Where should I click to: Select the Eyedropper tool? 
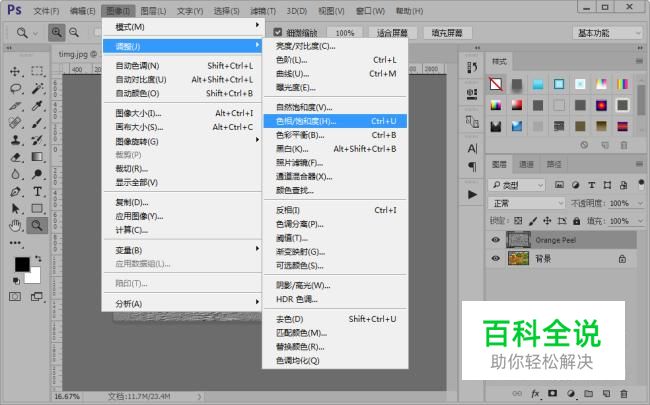[37, 106]
